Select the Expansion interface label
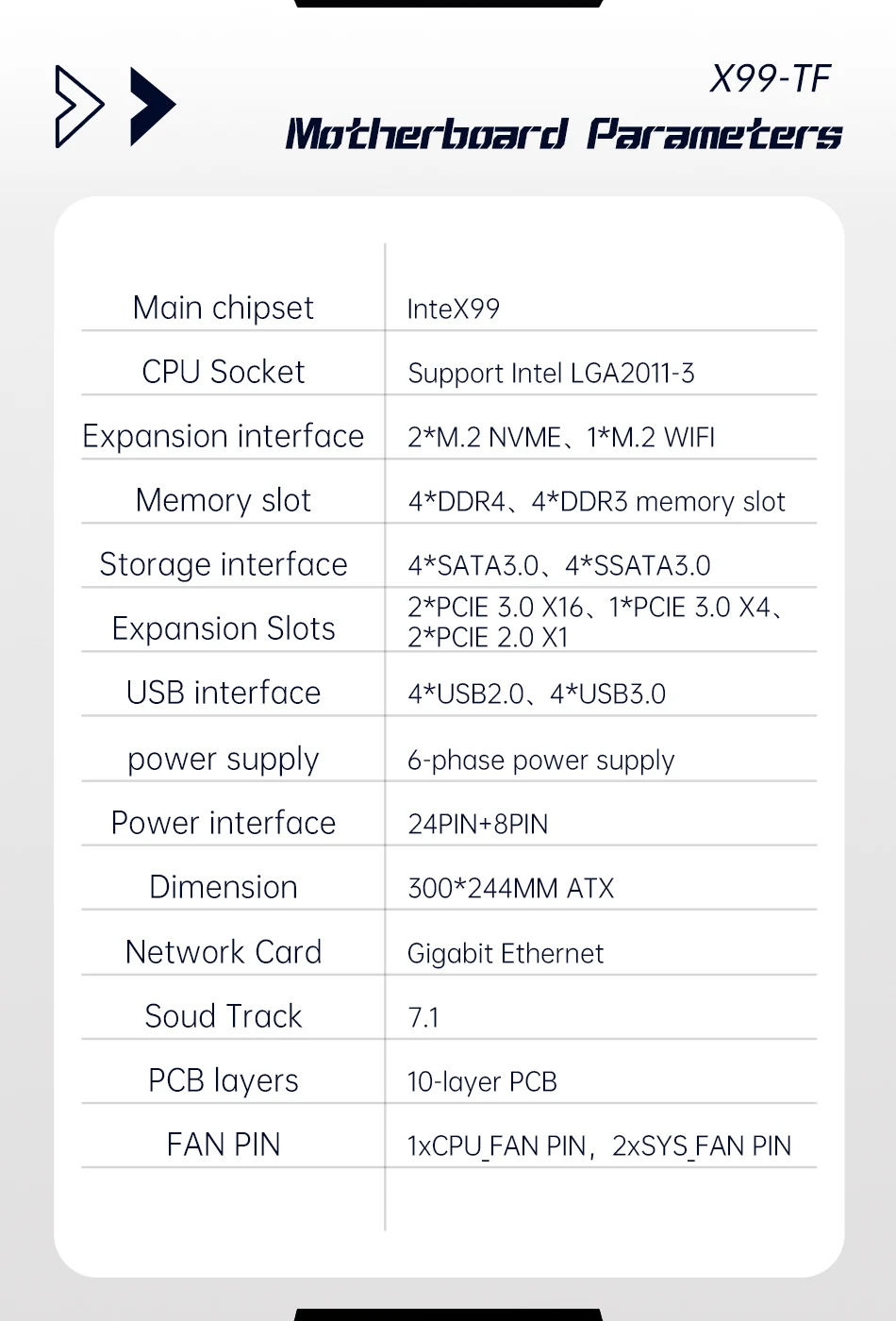The height and width of the screenshot is (1321, 896). 224,436
